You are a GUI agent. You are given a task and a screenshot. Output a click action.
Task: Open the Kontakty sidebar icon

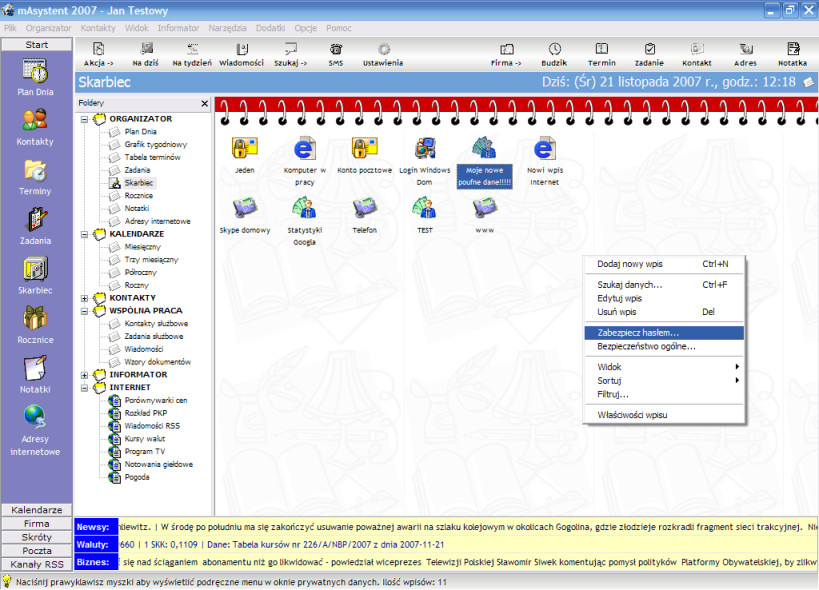click(x=35, y=120)
